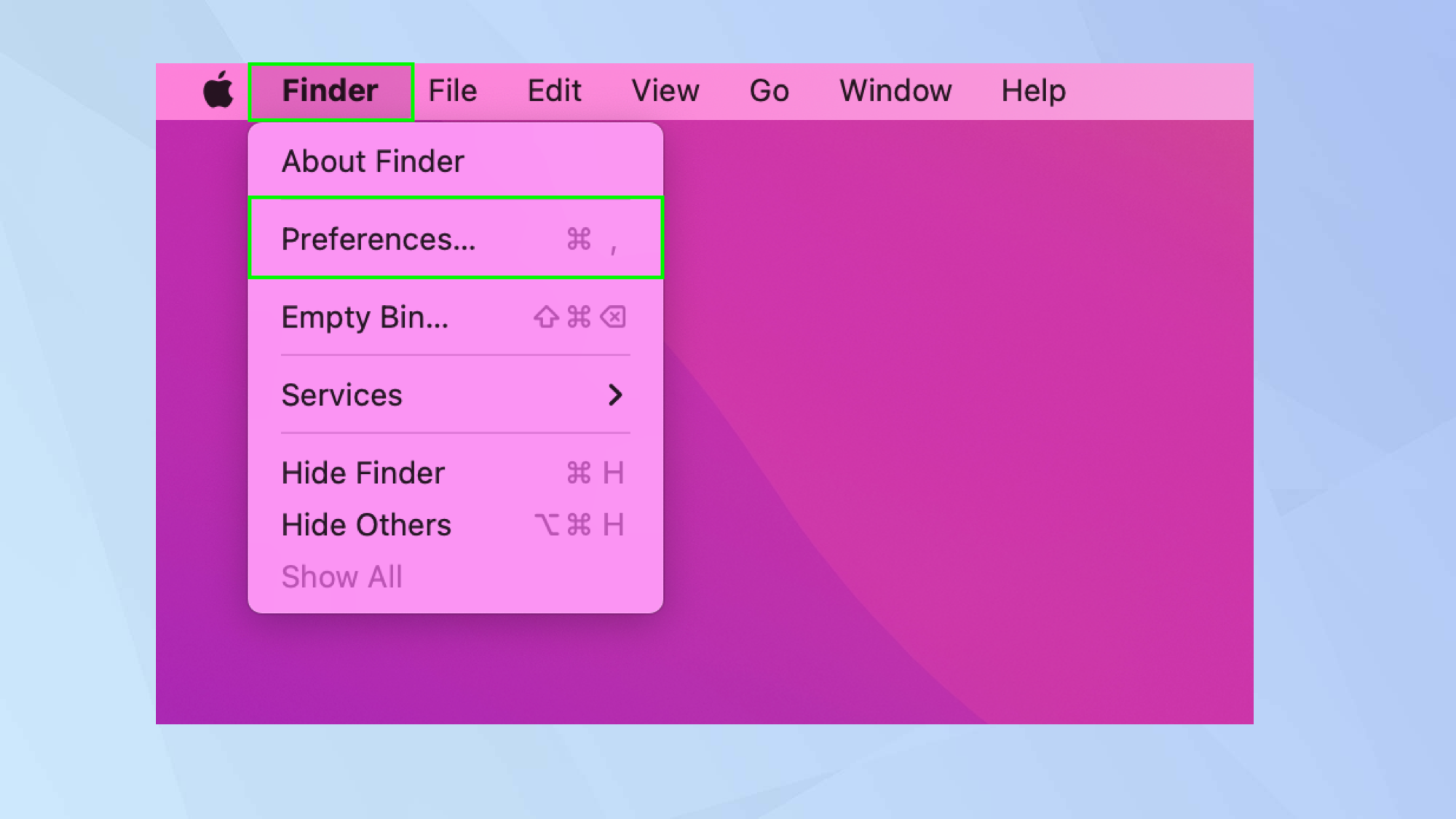Select Edit menu item
This screenshot has width=1456, height=819.
pos(555,91)
